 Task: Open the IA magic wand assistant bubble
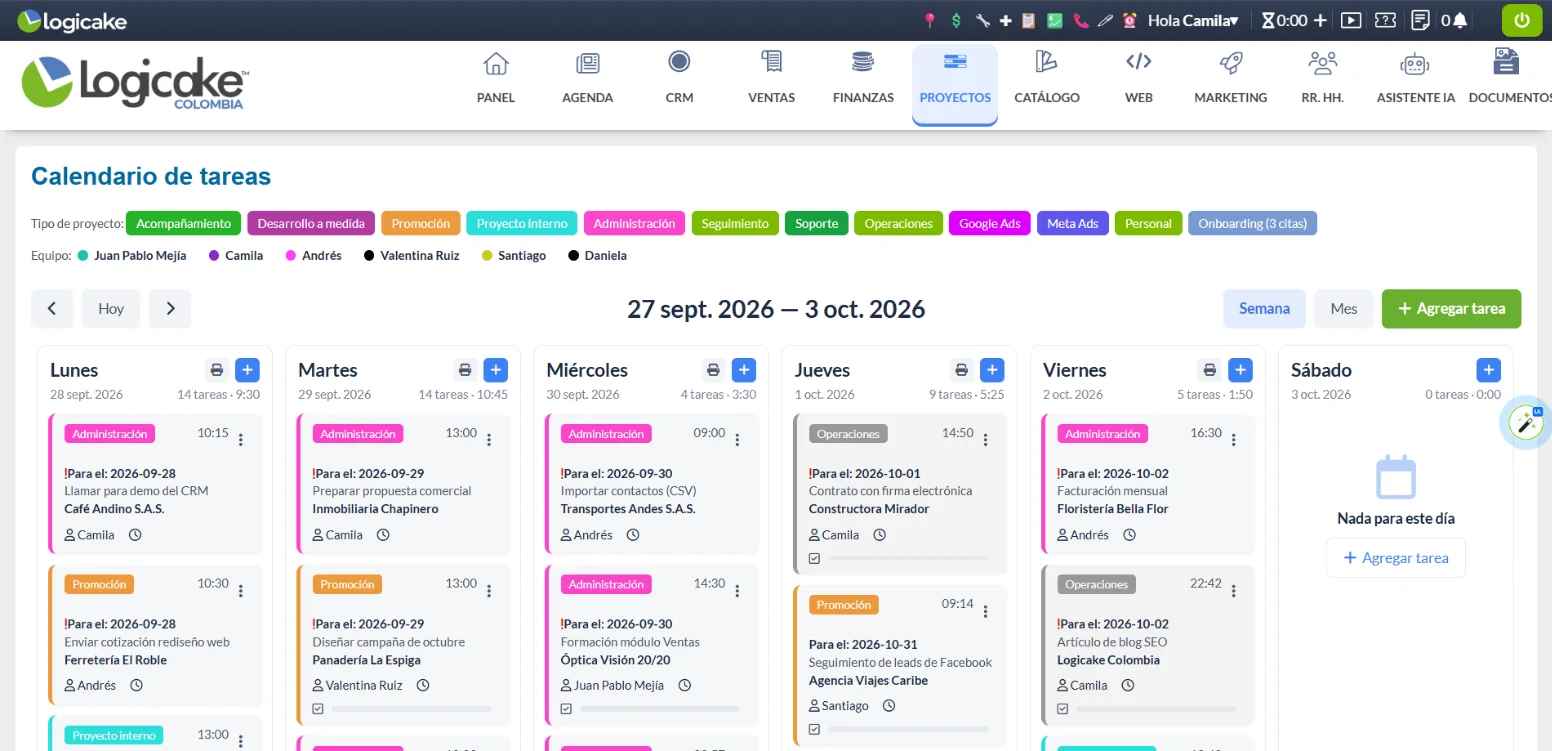click(1526, 422)
